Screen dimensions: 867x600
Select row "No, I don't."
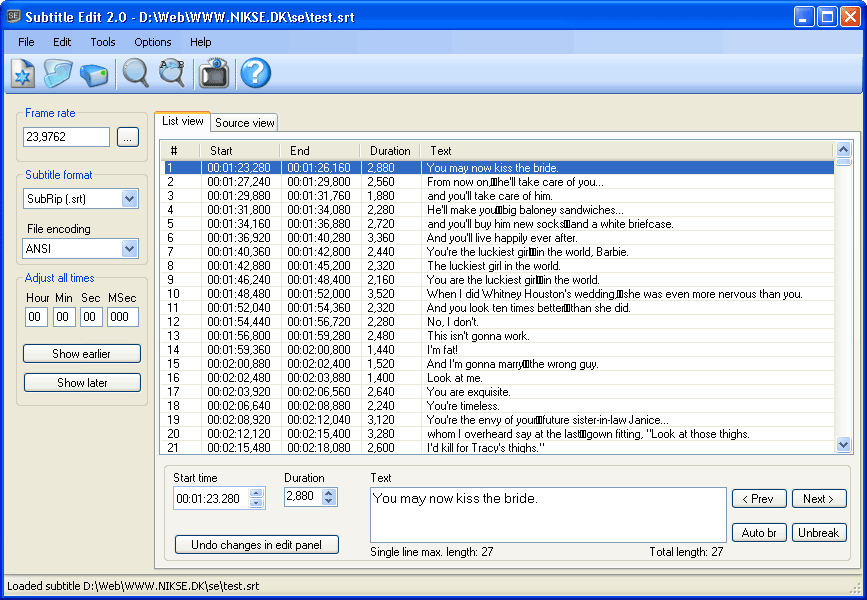click(x=499, y=322)
